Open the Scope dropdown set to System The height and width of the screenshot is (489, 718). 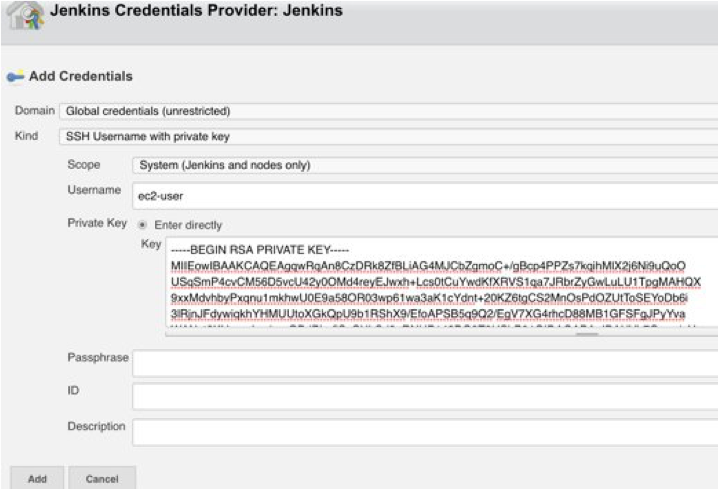[x=425, y=165]
